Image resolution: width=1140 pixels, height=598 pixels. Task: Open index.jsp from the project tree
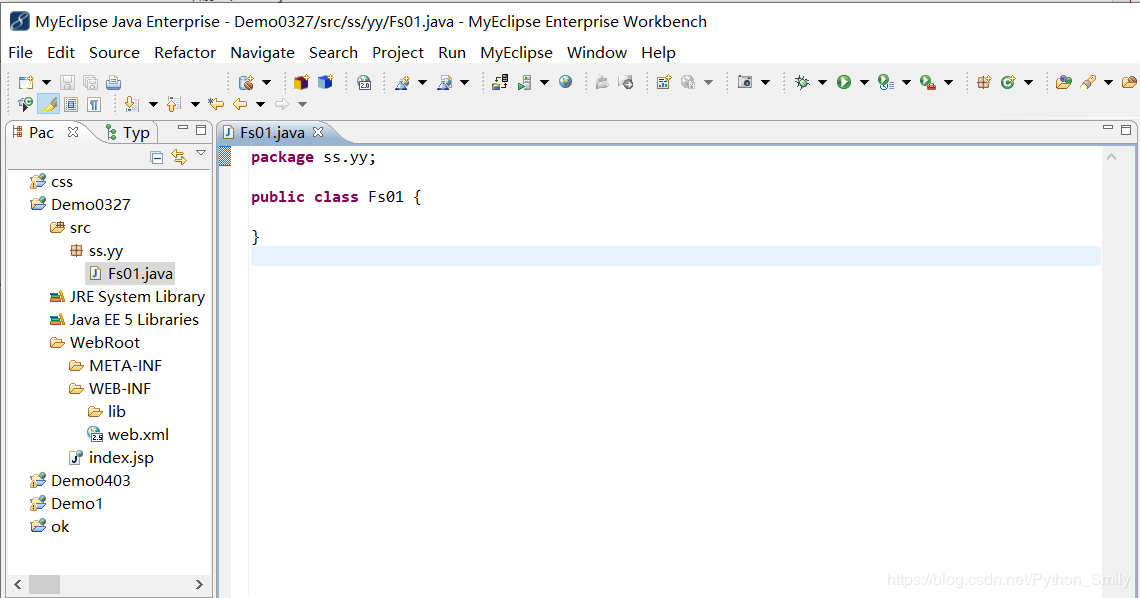[122, 457]
